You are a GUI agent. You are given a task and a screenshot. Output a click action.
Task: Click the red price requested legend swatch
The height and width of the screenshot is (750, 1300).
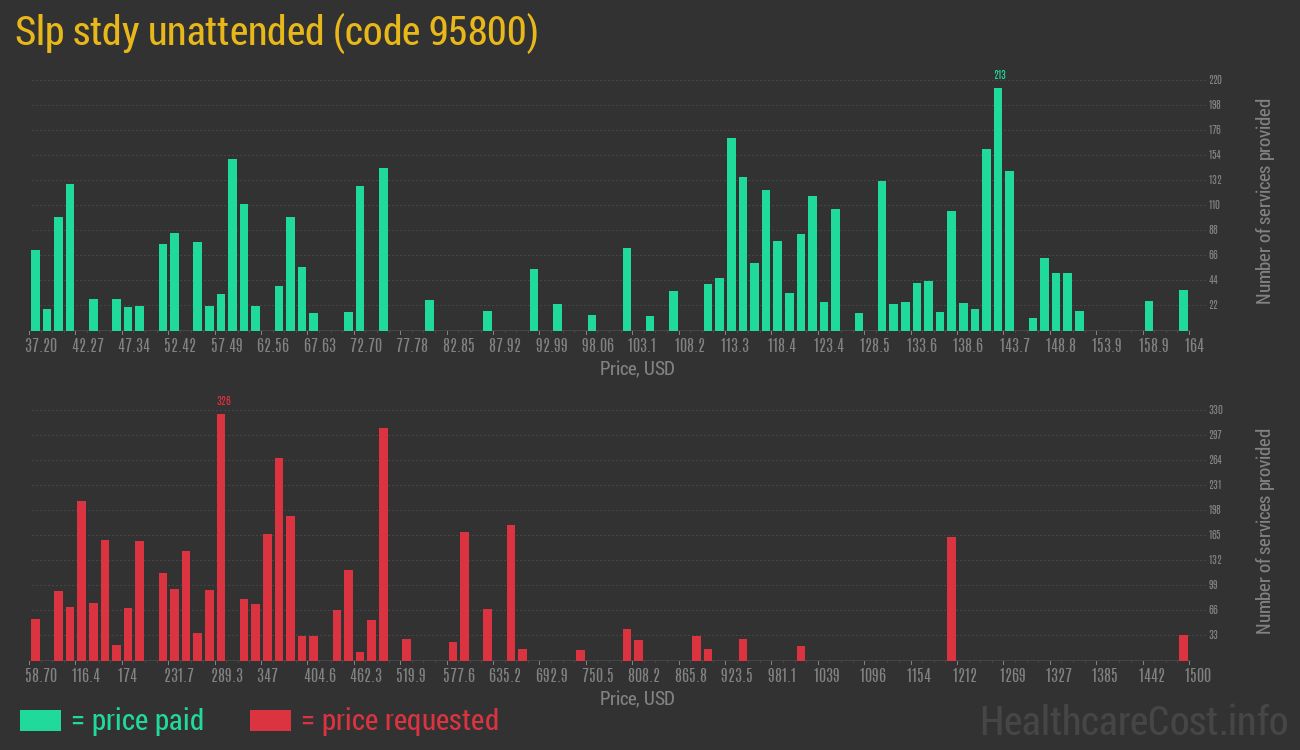click(x=270, y=720)
